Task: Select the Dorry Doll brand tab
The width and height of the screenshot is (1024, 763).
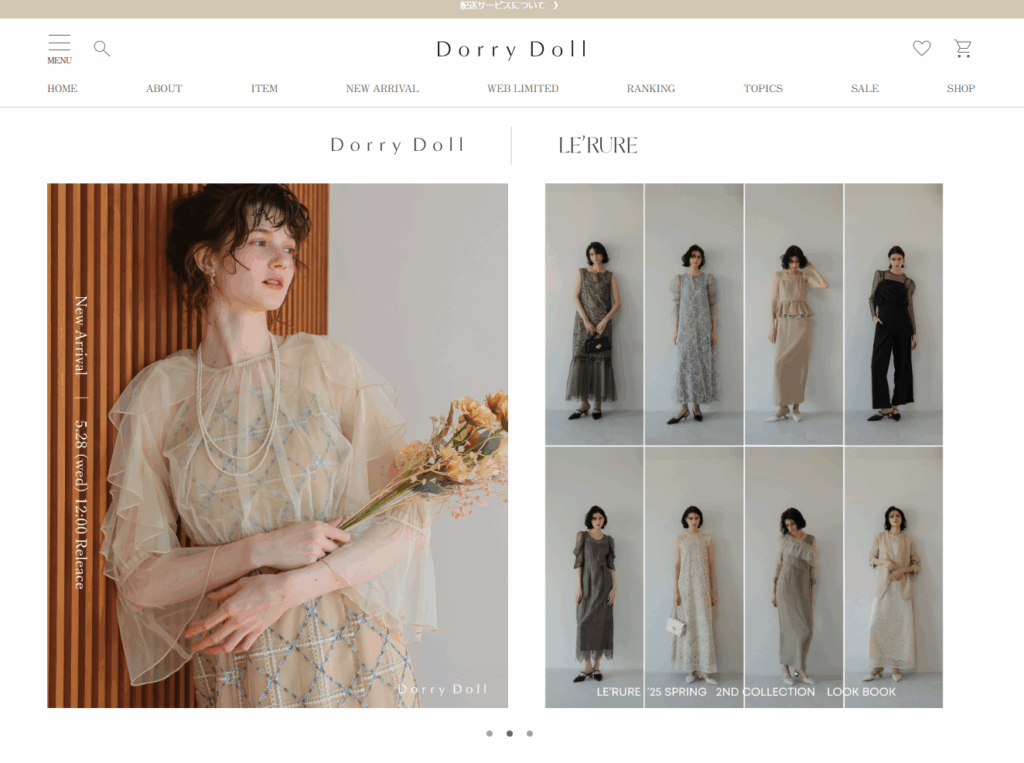Action: (x=397, y=145)
